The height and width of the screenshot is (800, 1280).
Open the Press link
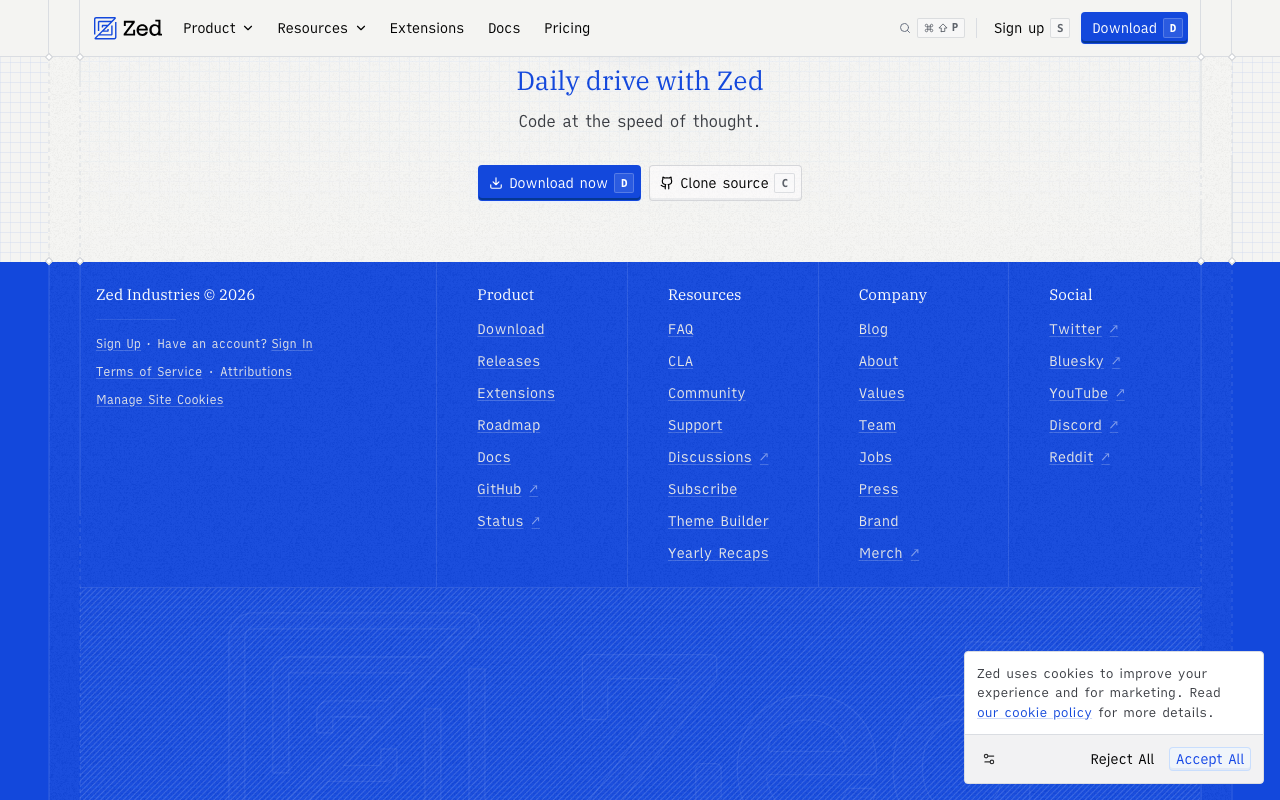[878, 489]
